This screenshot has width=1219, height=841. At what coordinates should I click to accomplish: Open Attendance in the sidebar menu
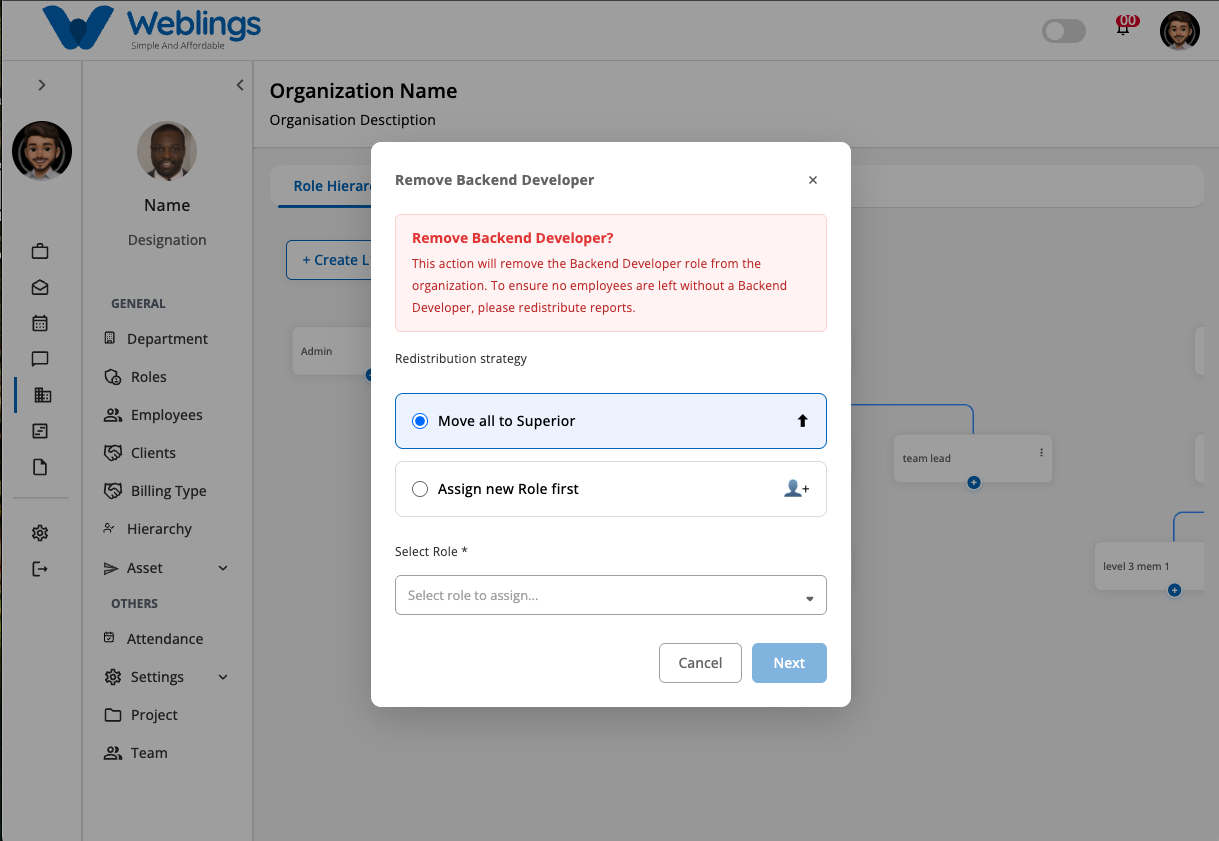153,639
